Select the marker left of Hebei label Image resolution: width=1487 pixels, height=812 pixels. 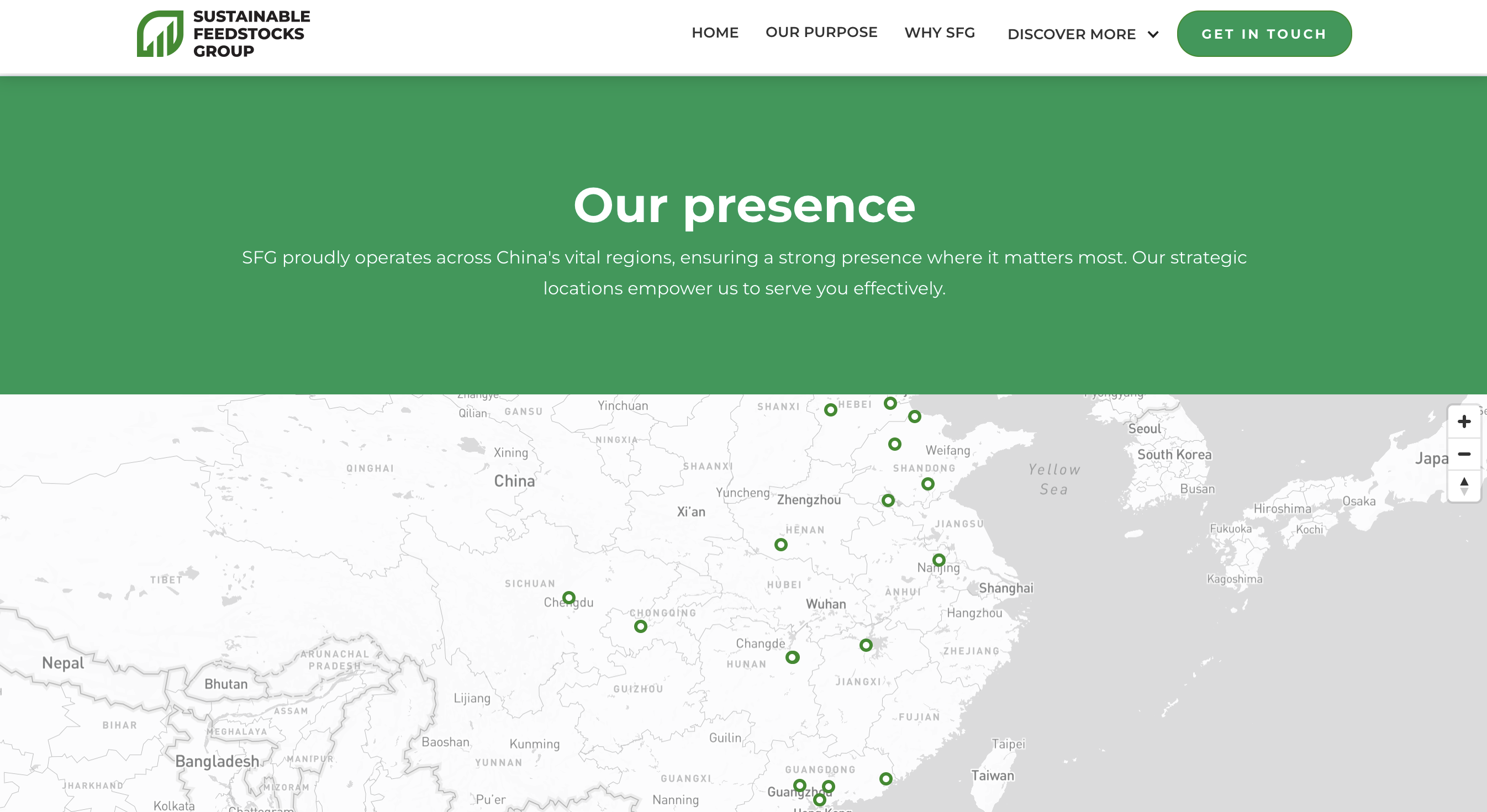coord(830,410)
